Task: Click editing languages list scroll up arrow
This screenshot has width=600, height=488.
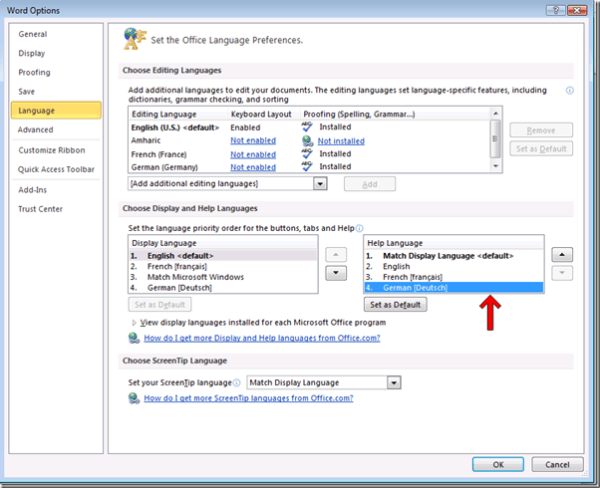Action: click(x=496, y=113)
